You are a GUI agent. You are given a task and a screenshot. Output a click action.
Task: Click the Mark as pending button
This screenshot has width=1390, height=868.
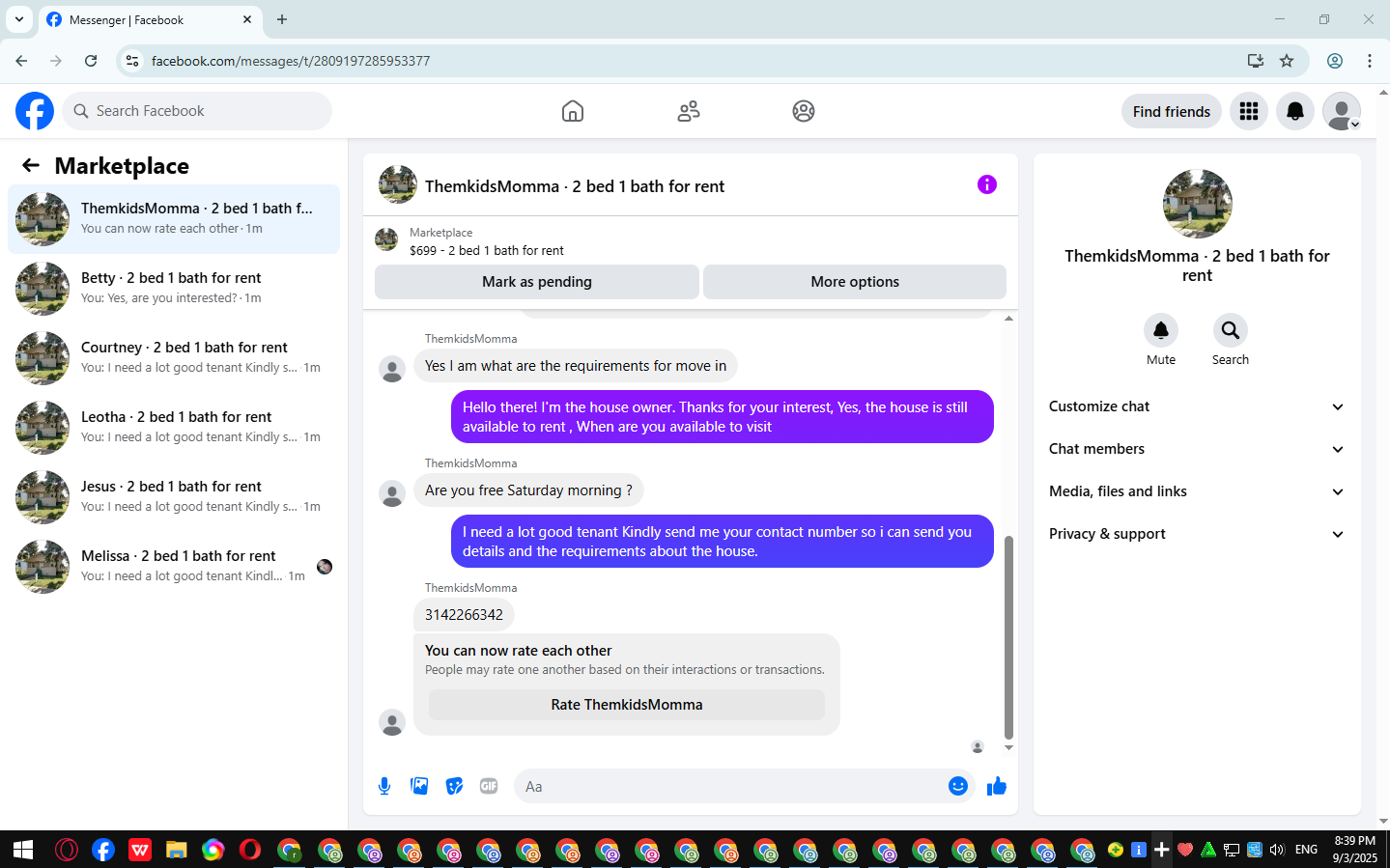pos(537,282)
